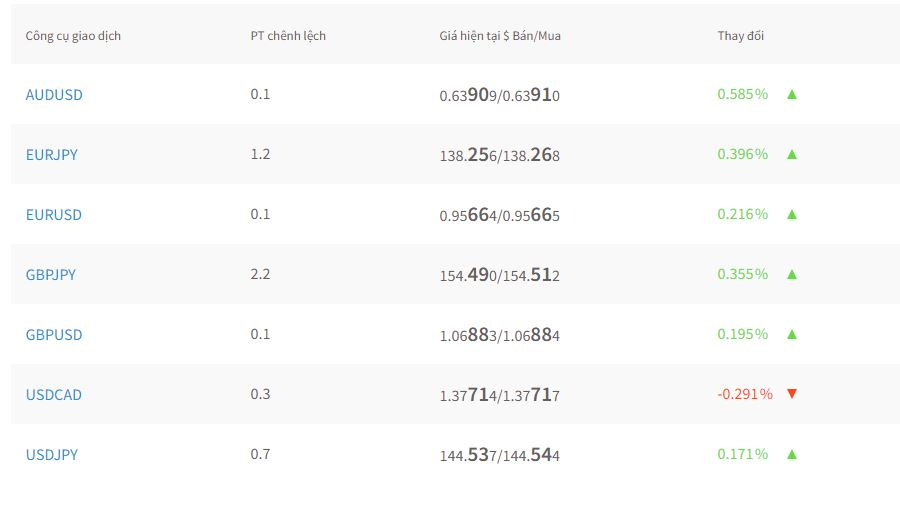This screenshot has height=505, width=900.
Task: Open the EURJPY instrument link
Action: 52,155
